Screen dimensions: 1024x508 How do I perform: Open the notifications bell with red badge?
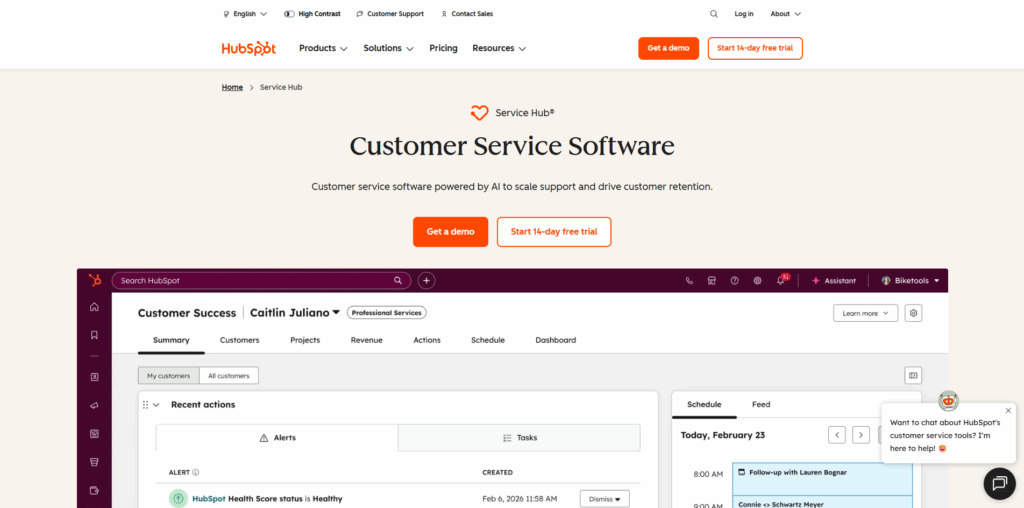tap(781, 280)
